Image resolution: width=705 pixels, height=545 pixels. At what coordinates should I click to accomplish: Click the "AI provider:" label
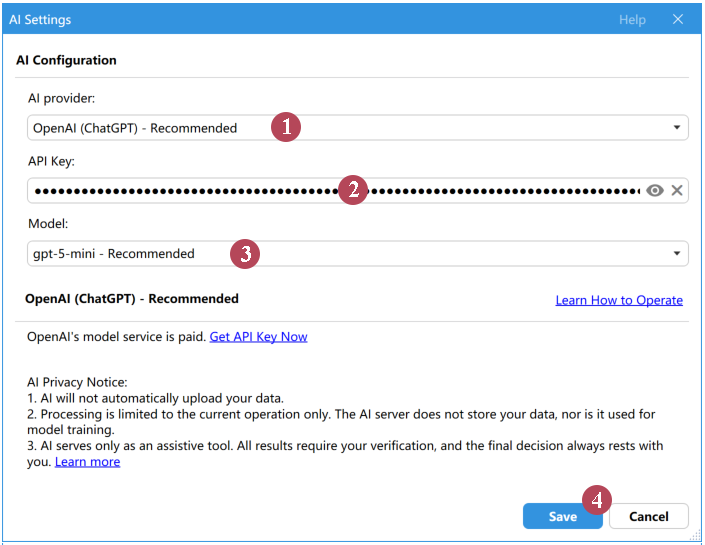tap(62, 98)
